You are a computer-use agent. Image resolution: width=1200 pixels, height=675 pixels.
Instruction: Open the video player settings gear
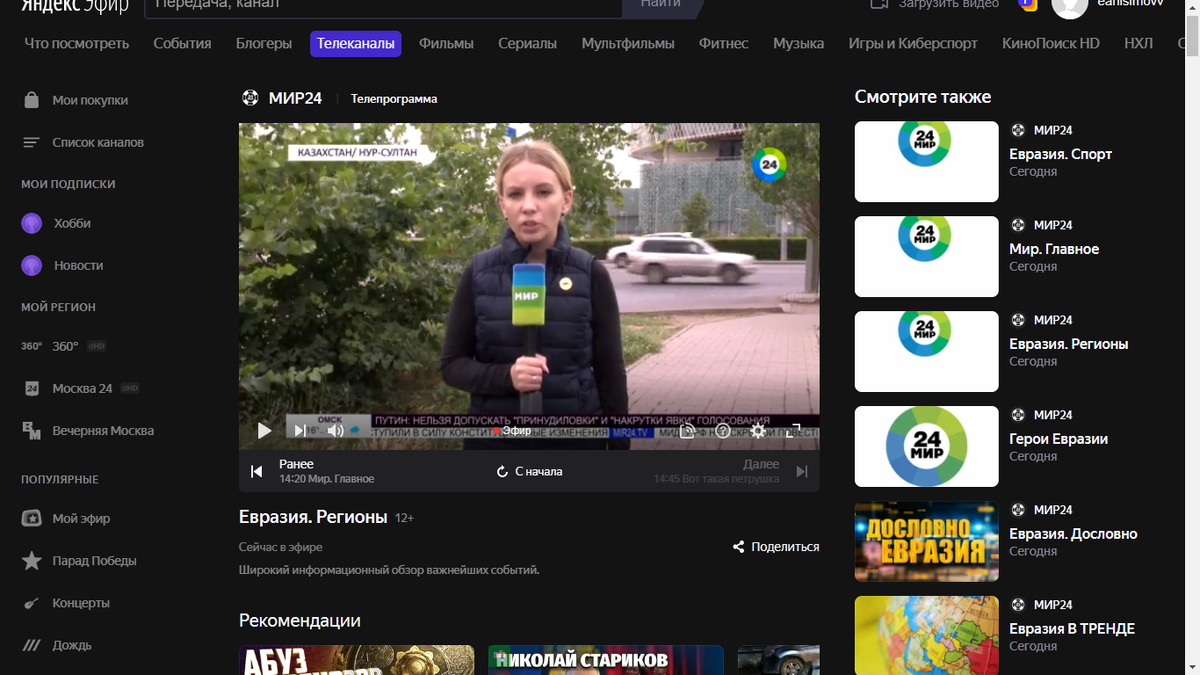point(758,431)
